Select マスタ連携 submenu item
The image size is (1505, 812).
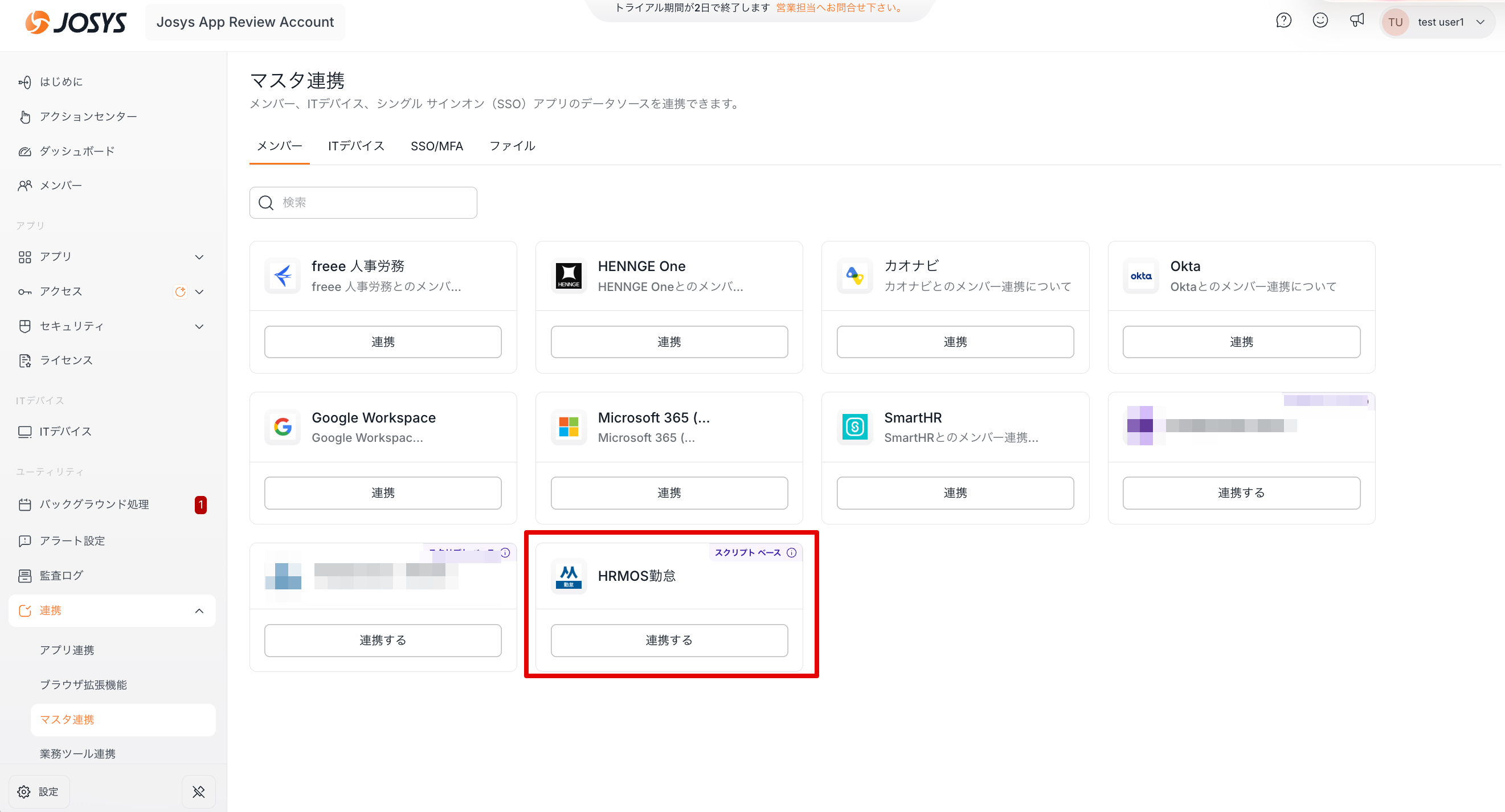[x=123, y=720]
